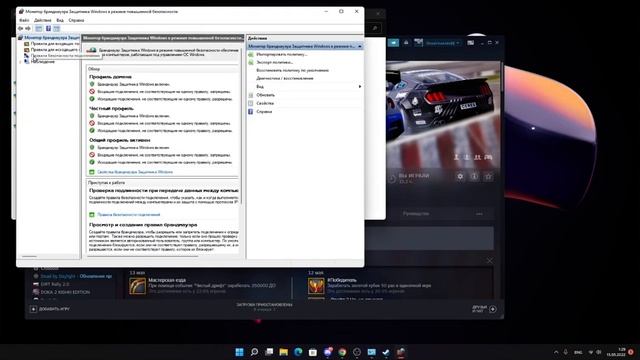This screenshot has height=360, width=640.
Task: Click the Общий профиль активен heading
Action: [x=120, y=140]
